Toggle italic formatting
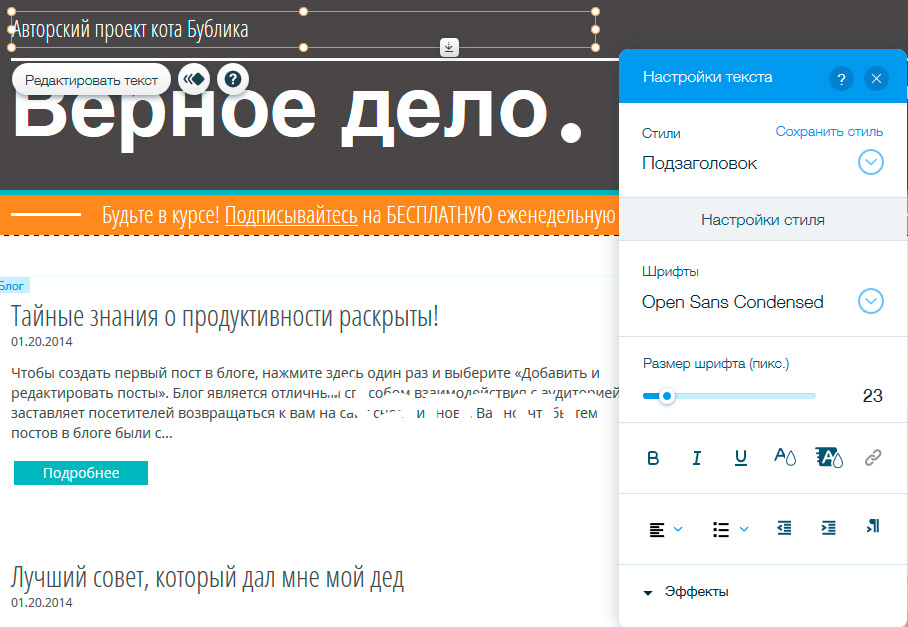The width and height of the screenshot is (908, 627). point(697,458)
